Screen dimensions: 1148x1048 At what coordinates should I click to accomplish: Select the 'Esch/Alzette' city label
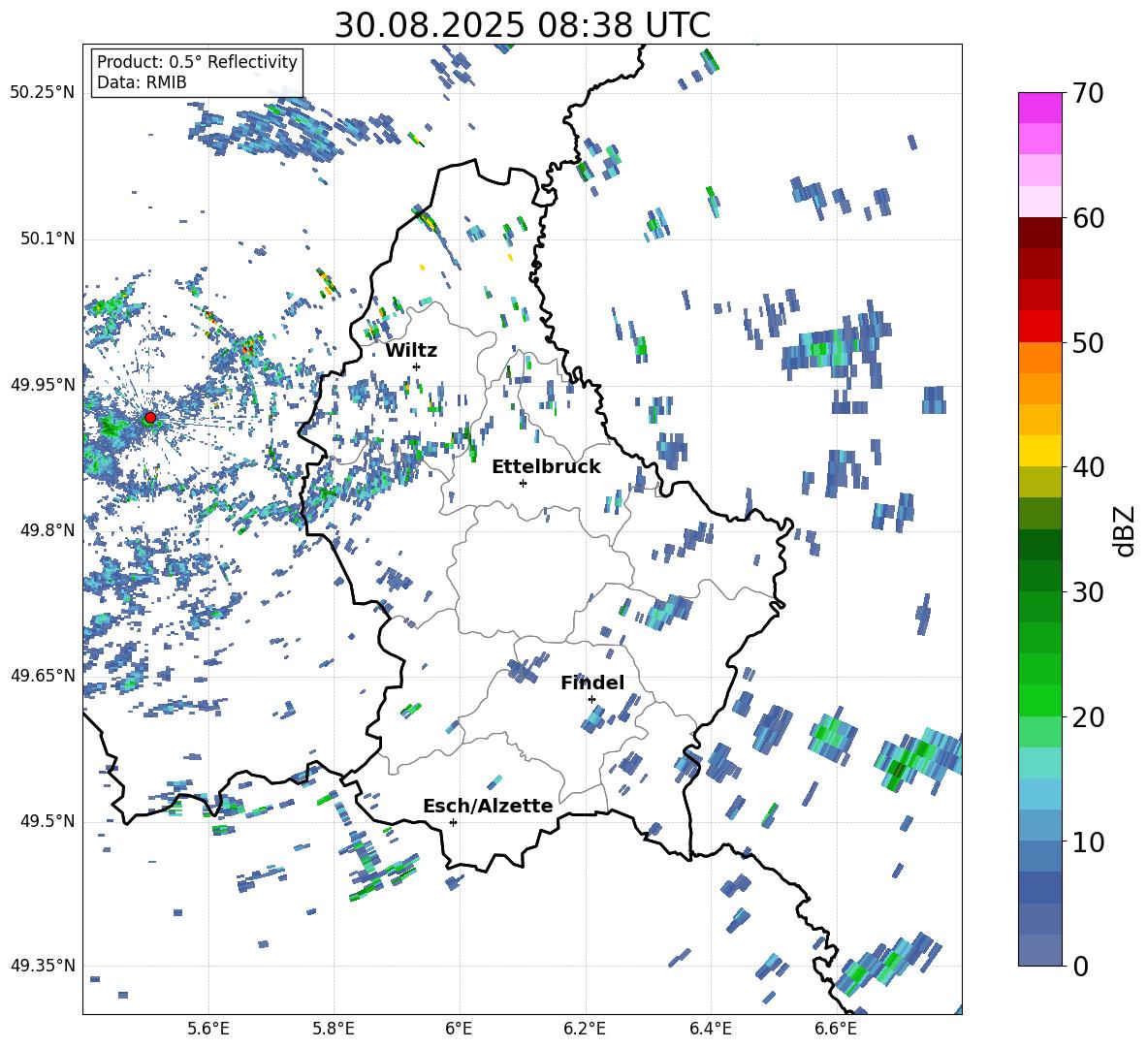tap(488, 807)
